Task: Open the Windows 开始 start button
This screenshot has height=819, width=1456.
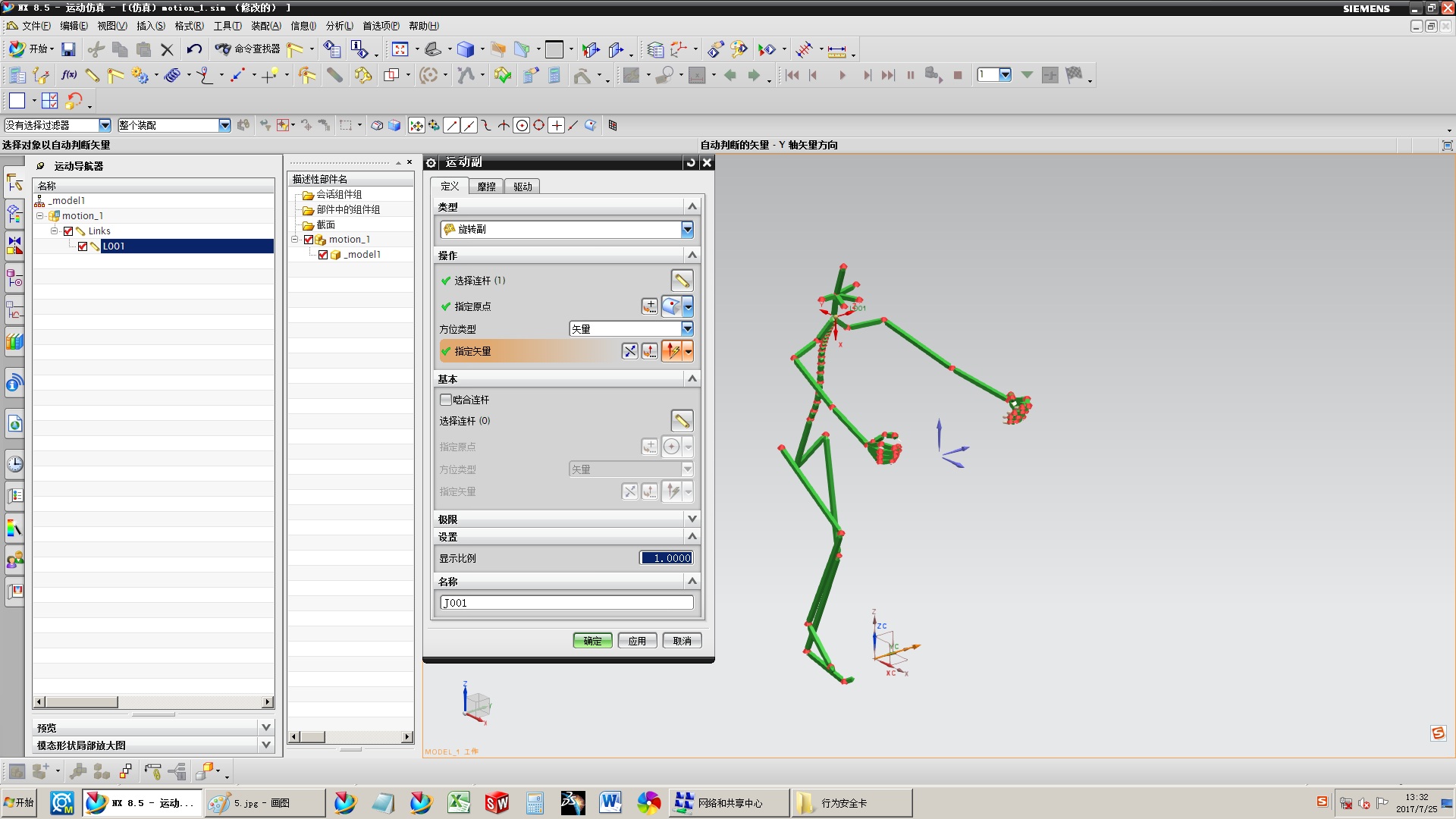Action: pyautogui.click(x=19, y=803)
